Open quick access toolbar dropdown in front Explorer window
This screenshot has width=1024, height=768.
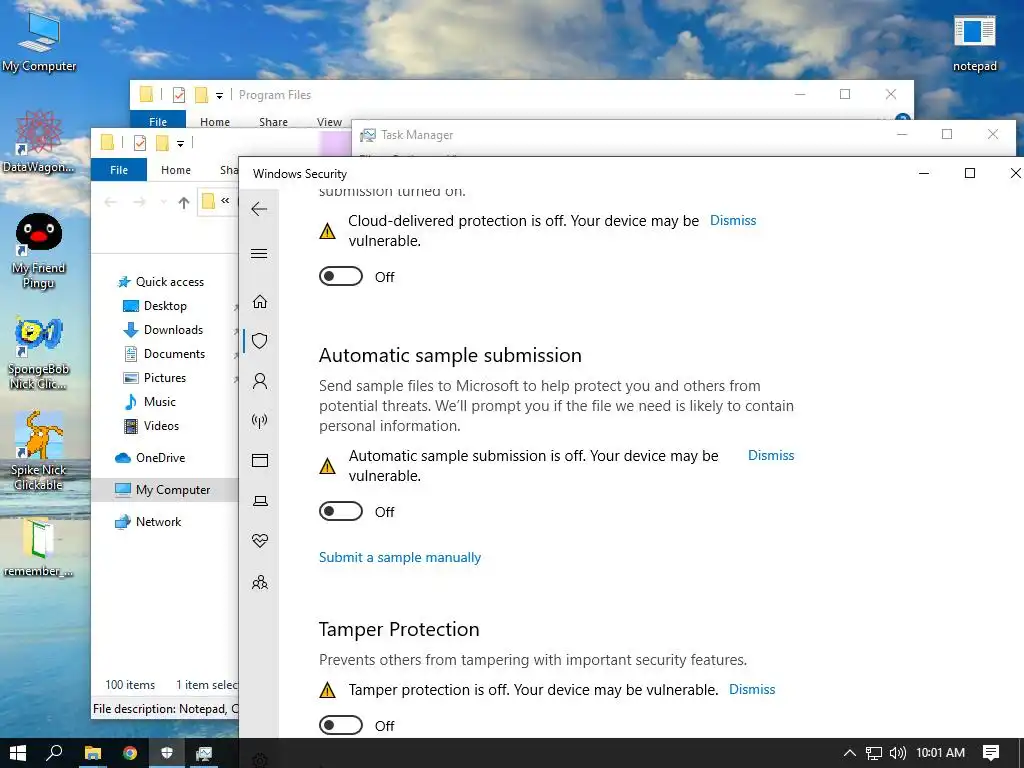[180, 143]
